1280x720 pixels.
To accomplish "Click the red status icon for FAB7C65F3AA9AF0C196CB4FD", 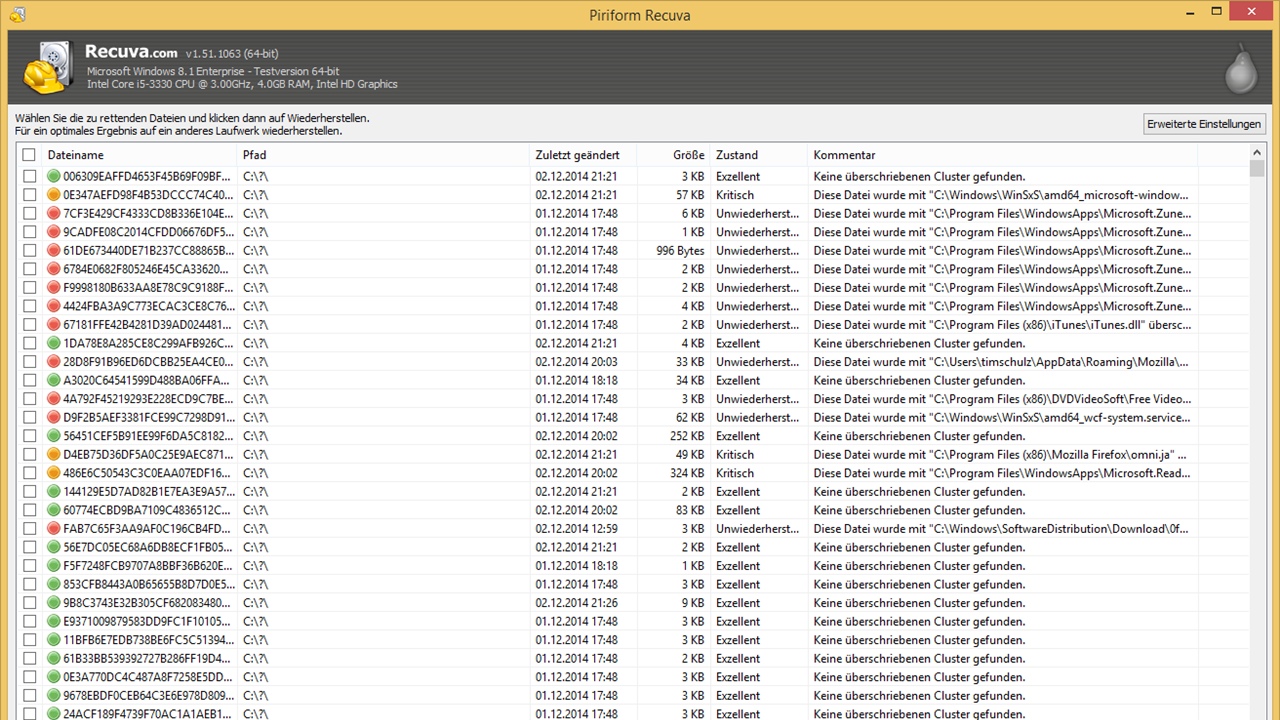I will click(x=54, y=529).
